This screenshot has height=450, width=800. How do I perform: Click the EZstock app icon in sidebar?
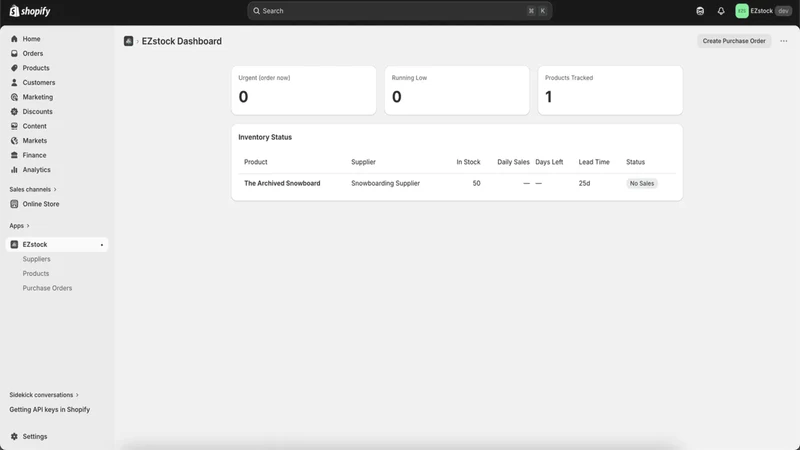(x=14, y=244)
